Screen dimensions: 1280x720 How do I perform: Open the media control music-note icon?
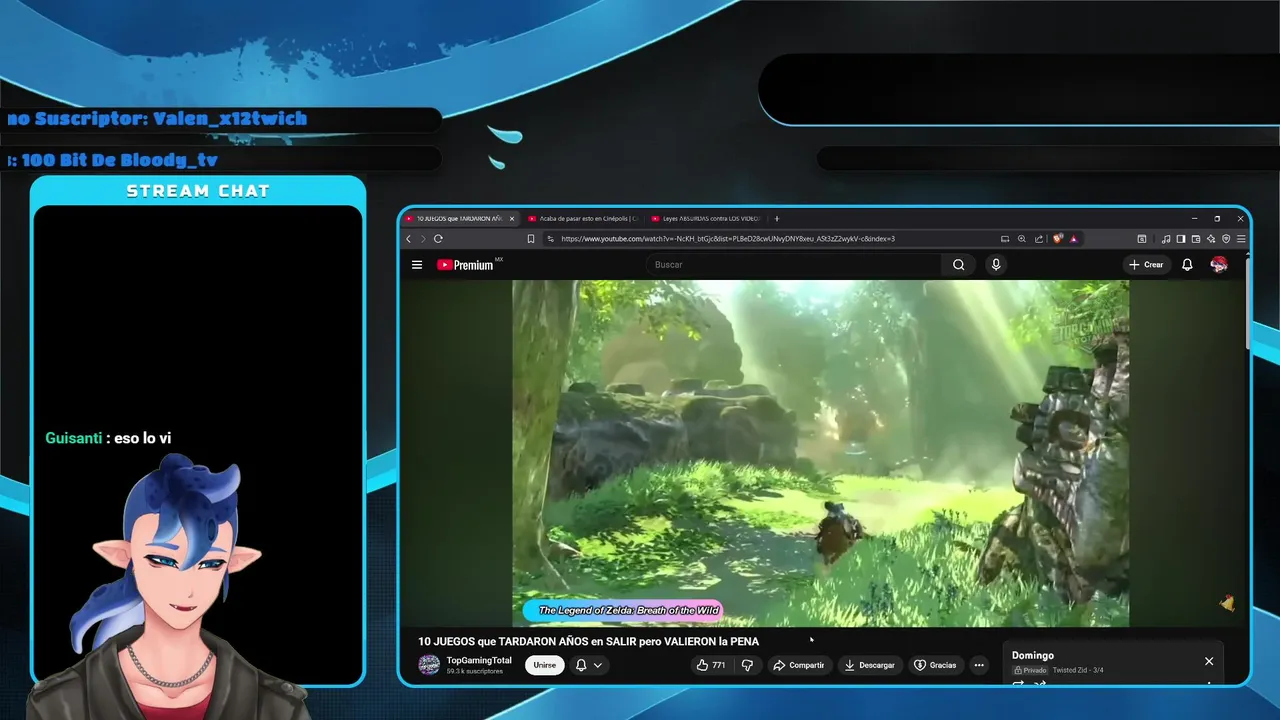pyautogui.click(x=1166, y=239)
